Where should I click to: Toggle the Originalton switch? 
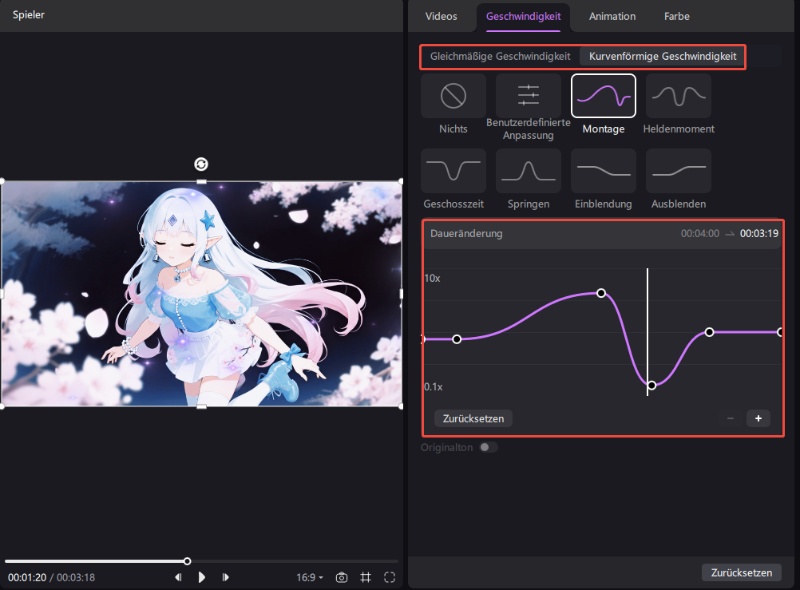tap(488, 447)
